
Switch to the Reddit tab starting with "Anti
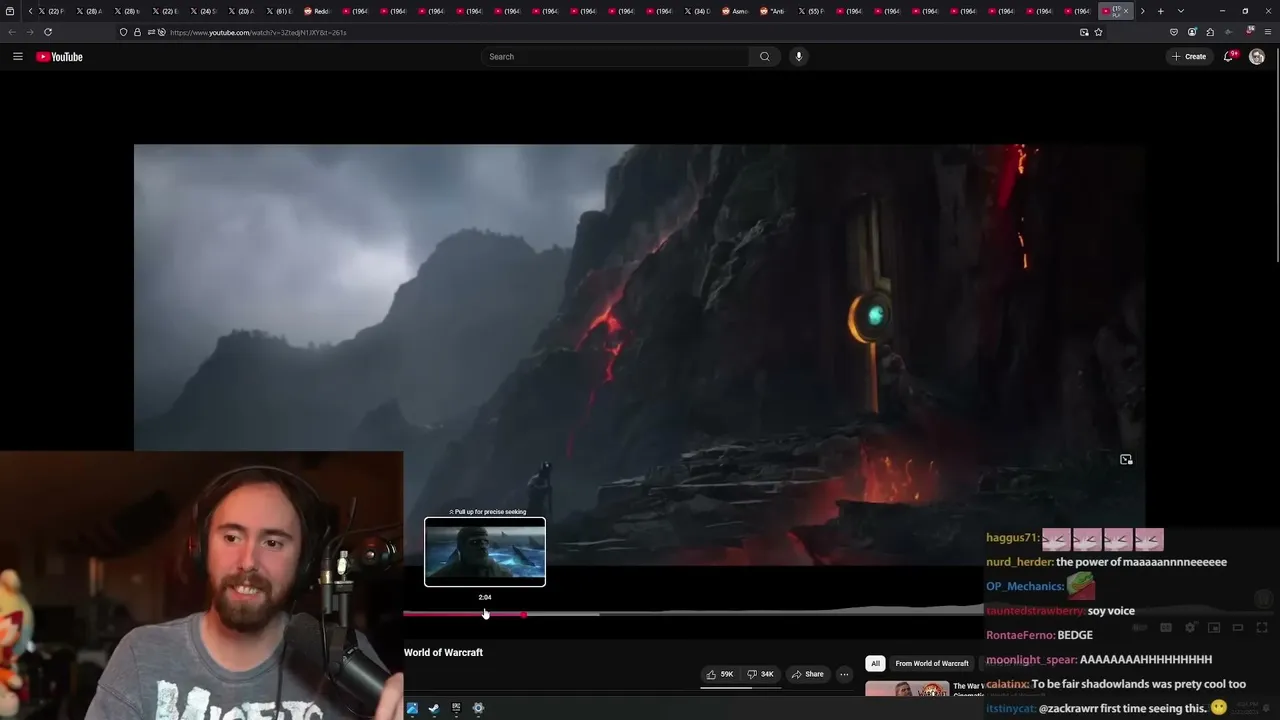(x=773, y=11)
